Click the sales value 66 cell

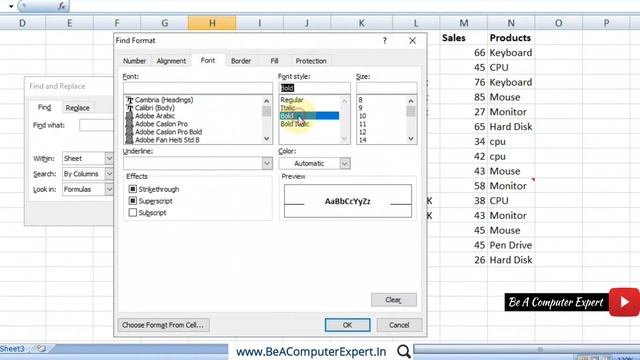(x=464, y=53)
